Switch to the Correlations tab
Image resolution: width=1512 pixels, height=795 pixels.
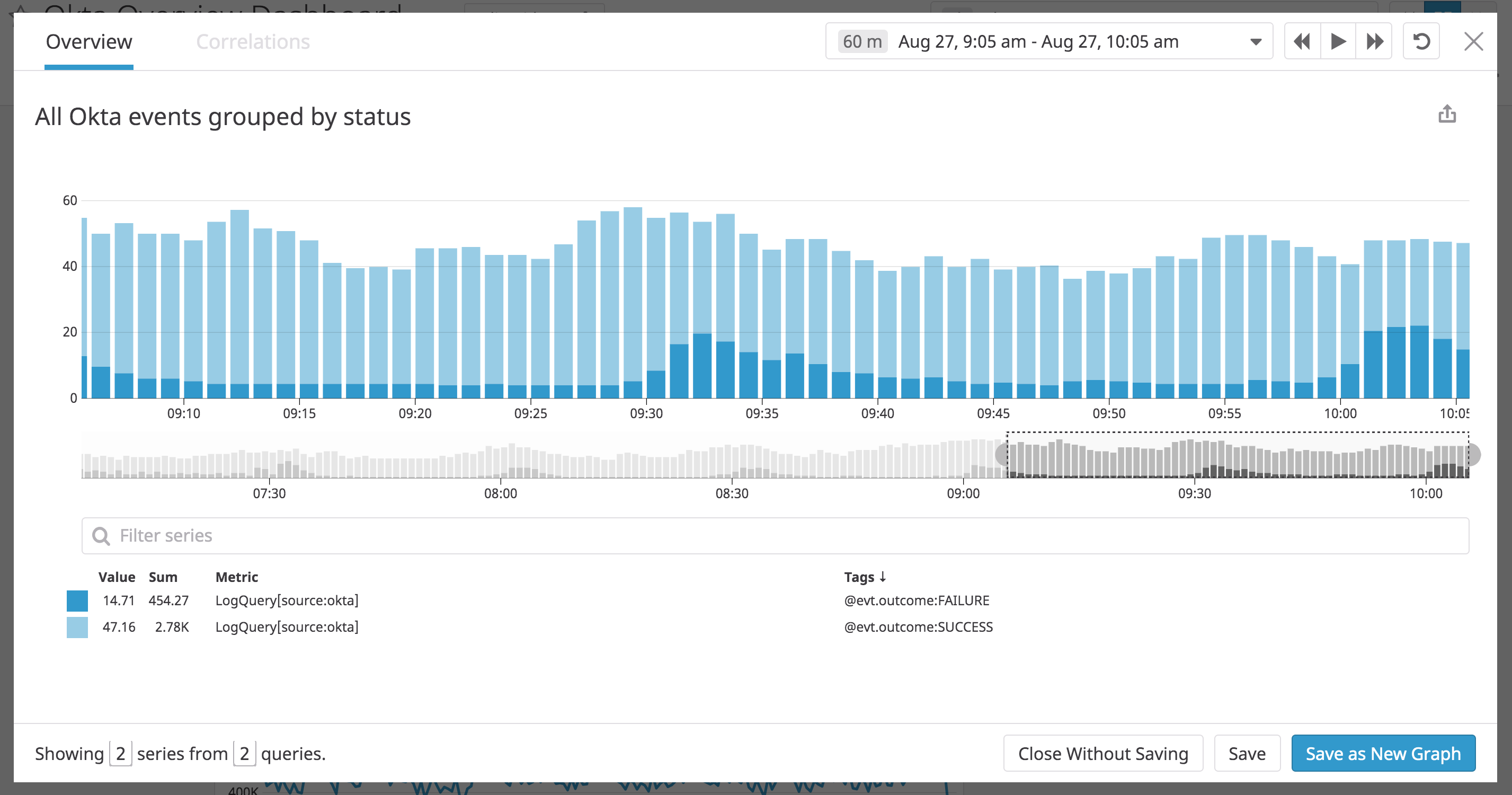253,41
